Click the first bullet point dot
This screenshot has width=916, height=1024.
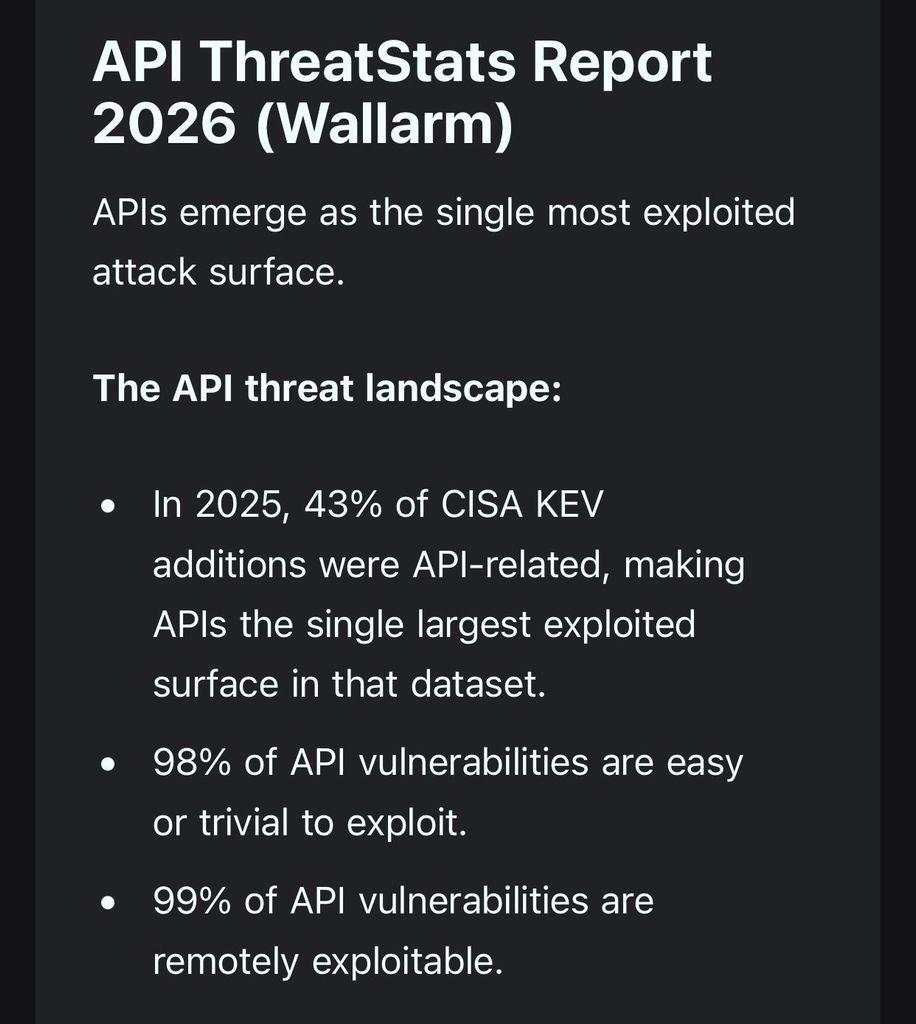point(109,507)
